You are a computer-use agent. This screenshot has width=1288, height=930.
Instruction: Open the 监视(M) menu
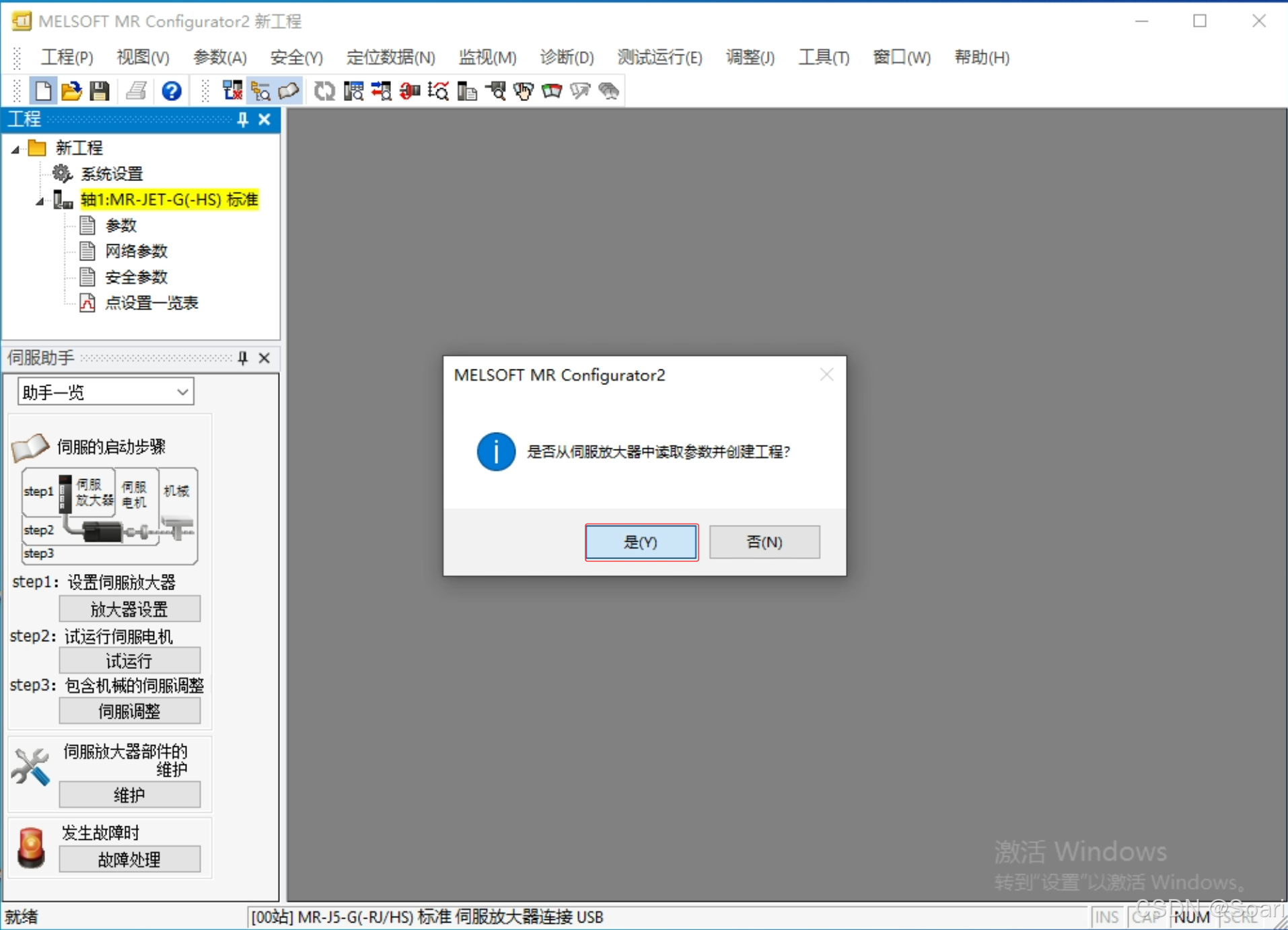(x=488, y=58)
